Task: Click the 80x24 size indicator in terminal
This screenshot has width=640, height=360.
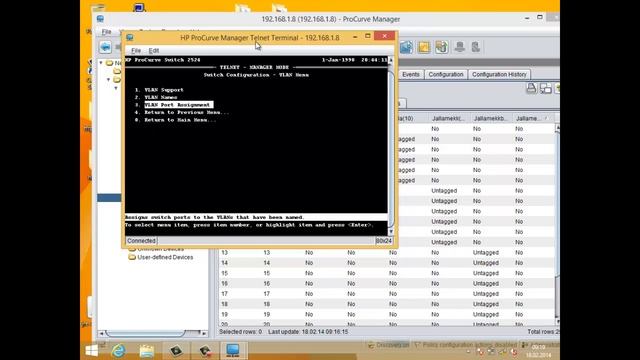Action: pyautogui.click(x=383, y=241)
